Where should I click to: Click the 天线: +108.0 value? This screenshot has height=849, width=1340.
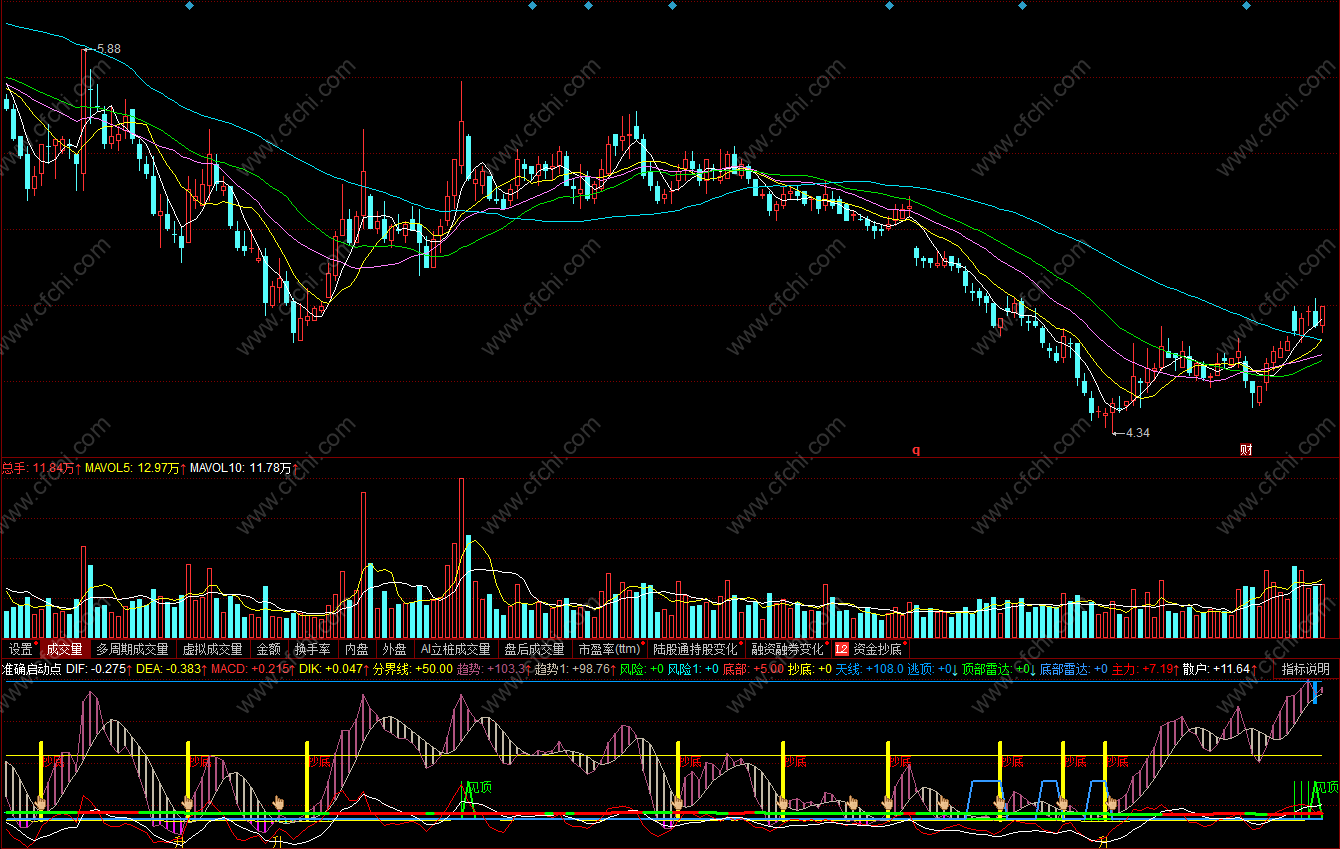(869, 669)
